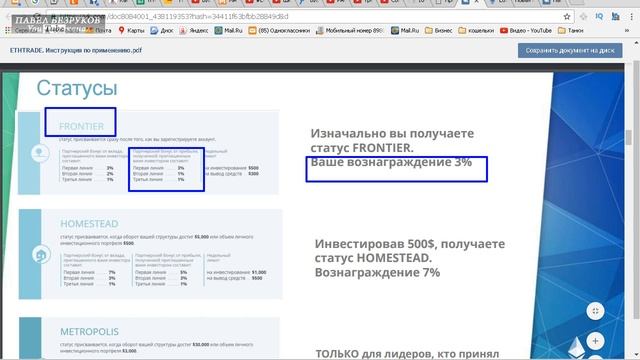Open the Одноклассники bookmark
The width and height of the screenshot is (640, 360).
point(279,31)
